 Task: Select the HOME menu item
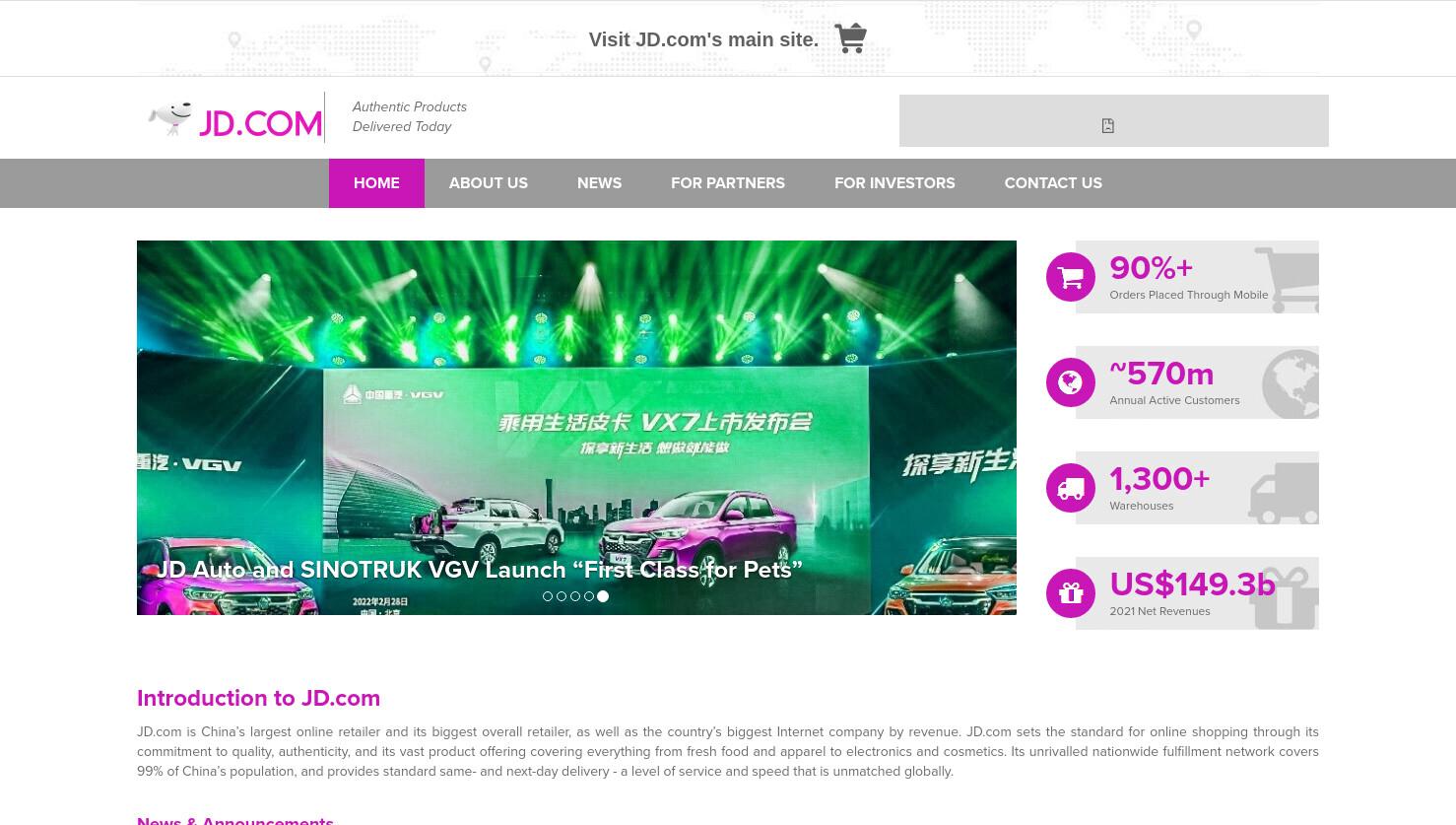tap(376, 183)
